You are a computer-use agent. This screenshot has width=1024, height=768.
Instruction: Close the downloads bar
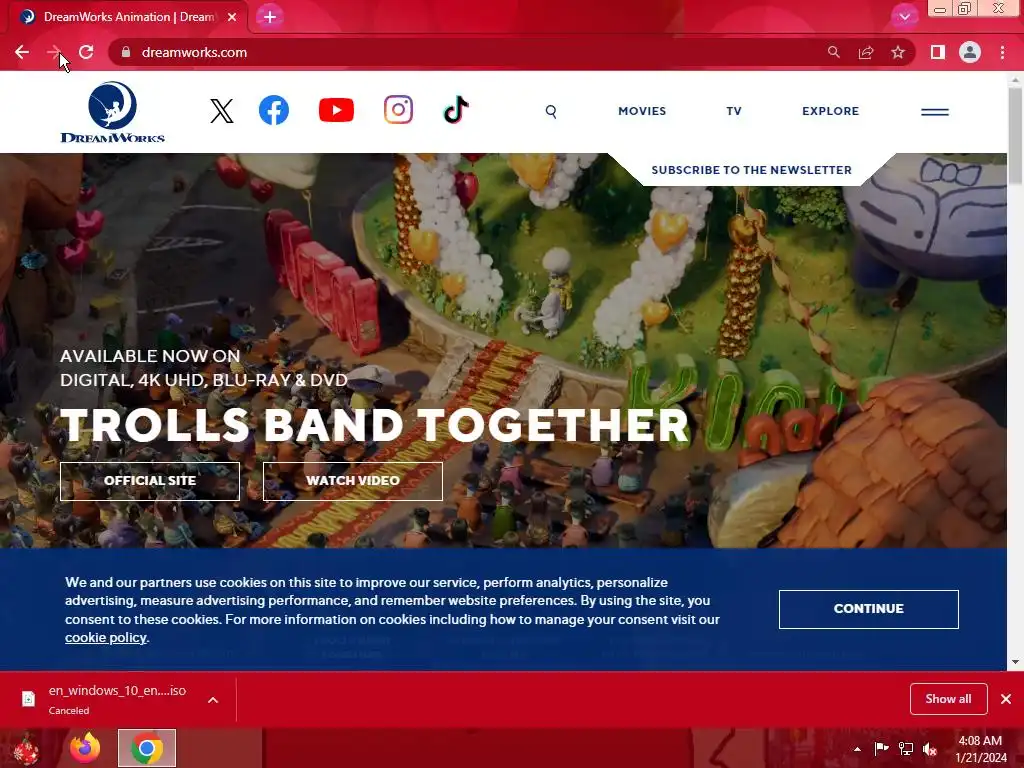click(x=1006, y=699)
